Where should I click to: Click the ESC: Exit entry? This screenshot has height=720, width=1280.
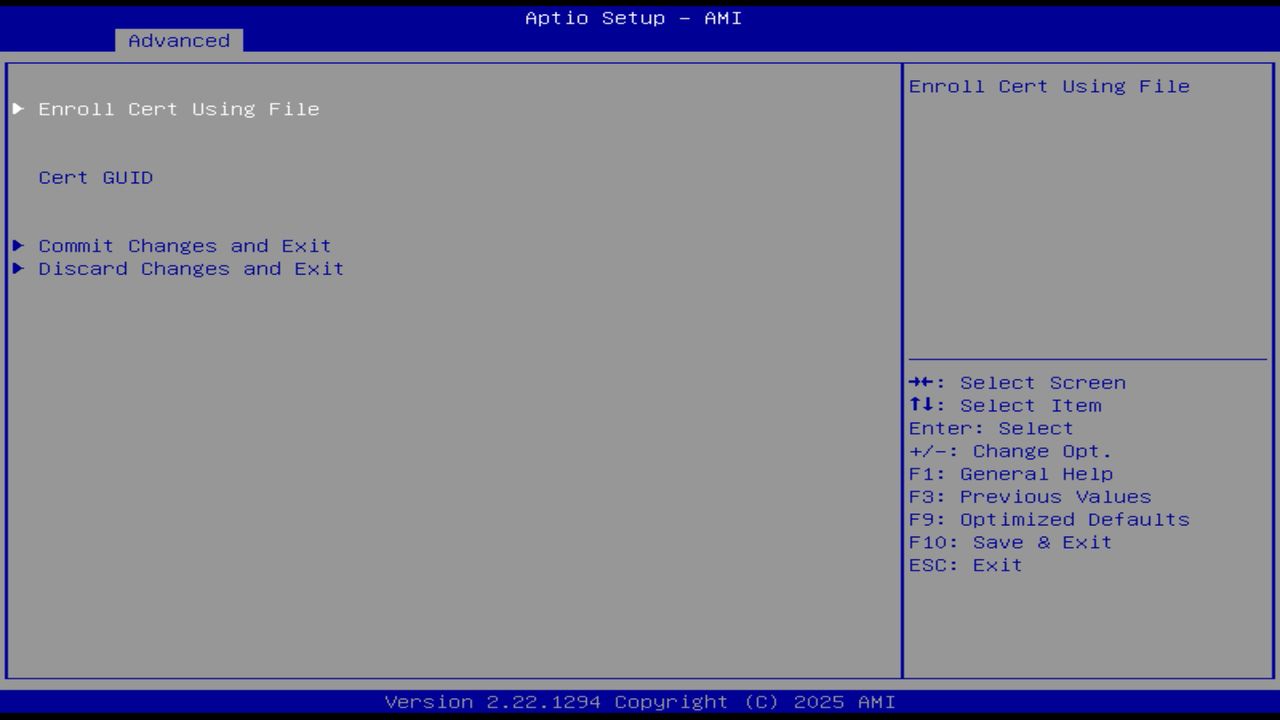965,564
